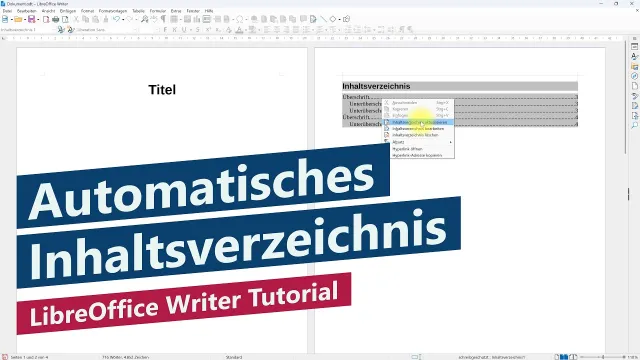This screenshot has width=640, height=360.
Task: Click the Insert Chart icon
Action: click(197, 19)
